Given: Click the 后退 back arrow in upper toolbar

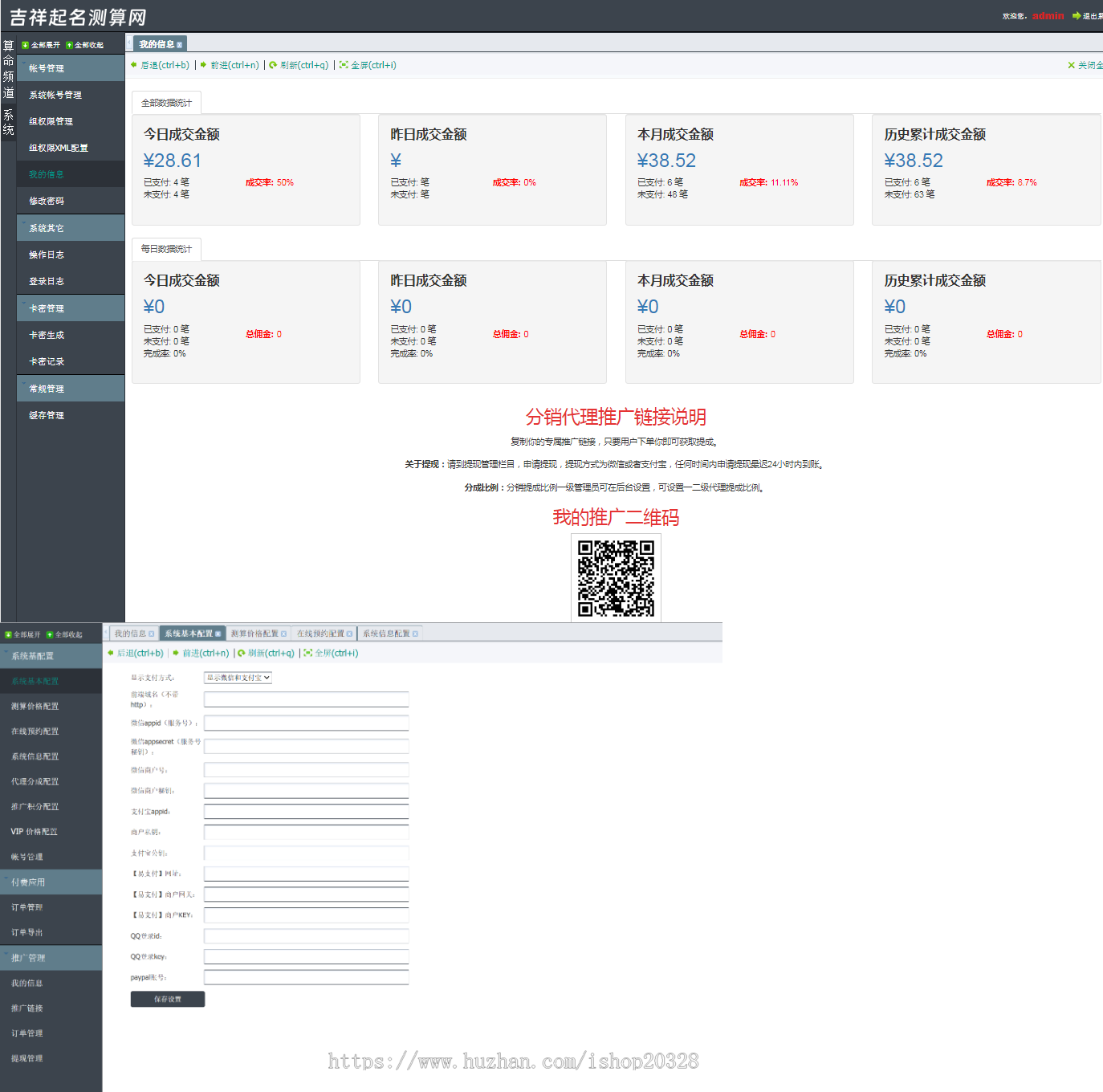Looking at the screenshot, I should click(x=134, y=65).
